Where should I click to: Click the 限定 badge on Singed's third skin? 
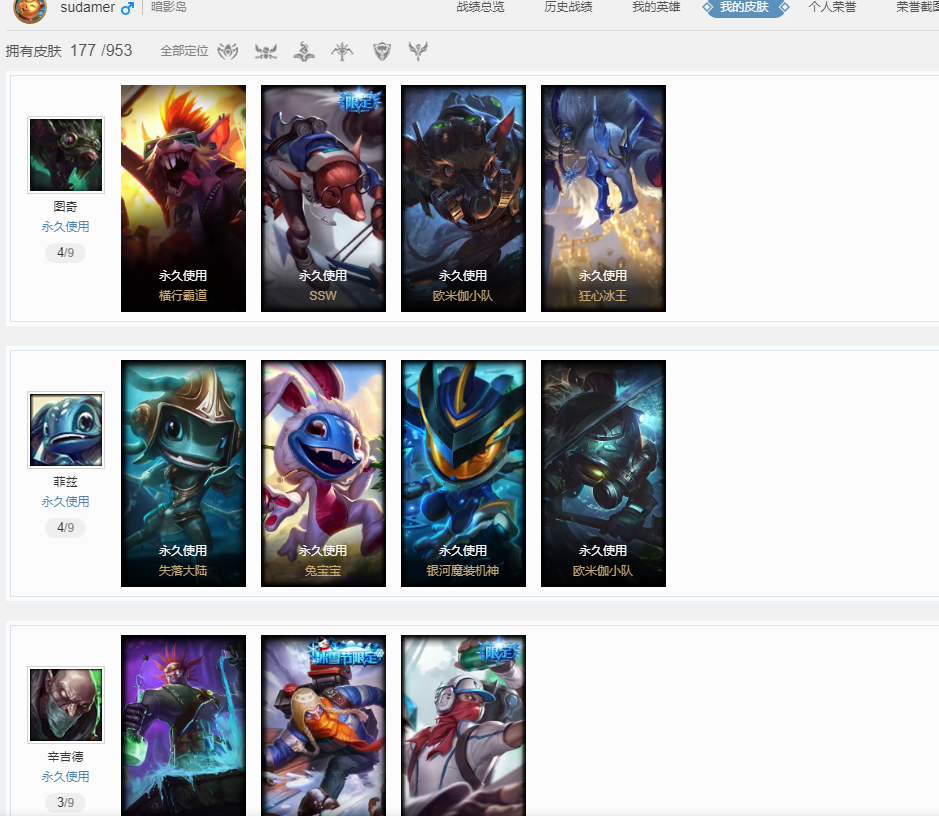501,651
